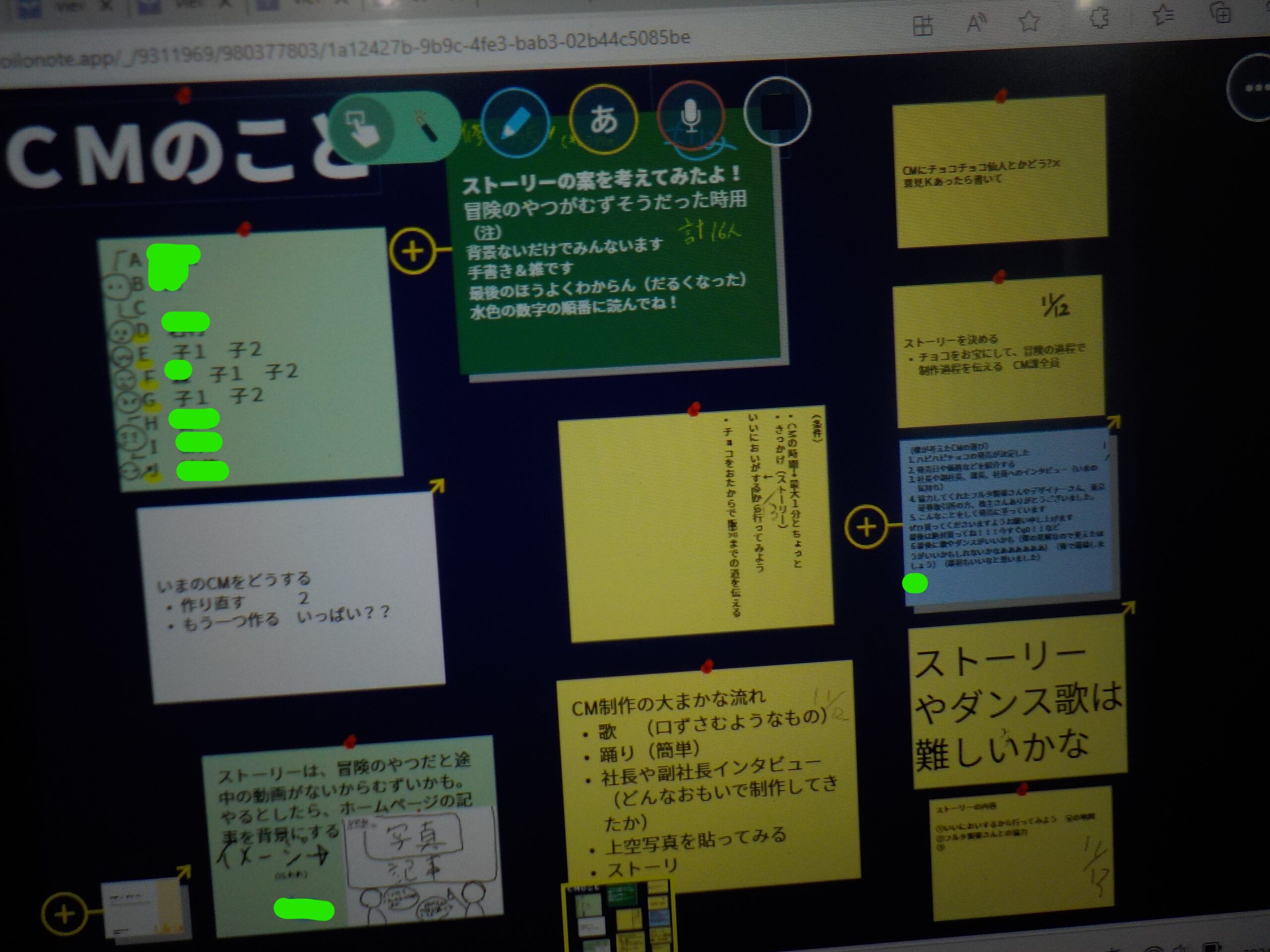Click the minimap thumbnail at bottom
The height and width of the screenshot is (952, 1270).
(618, 918)
